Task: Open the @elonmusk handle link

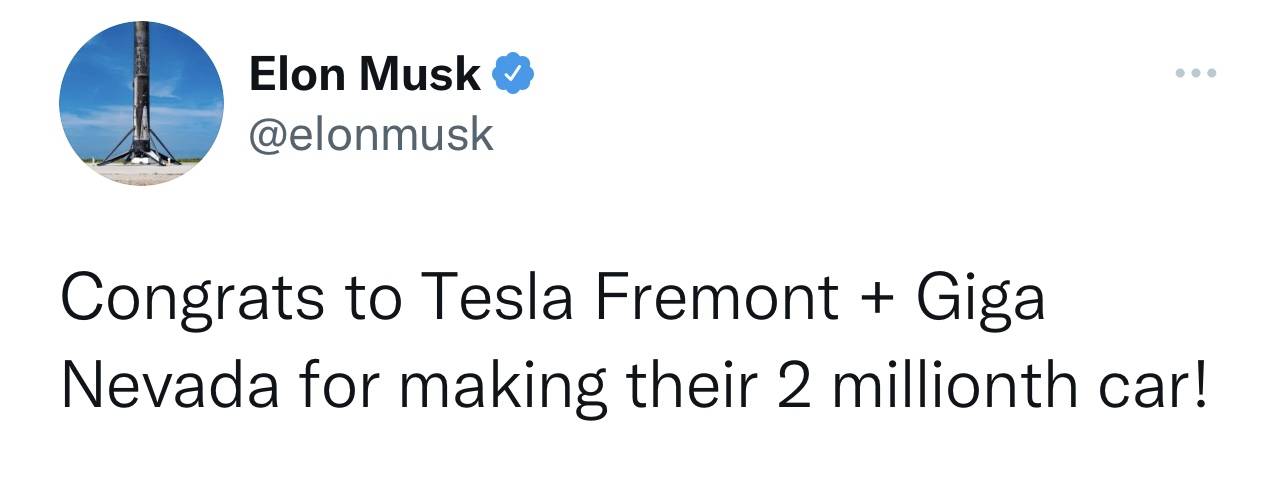Action: [371, 133]
